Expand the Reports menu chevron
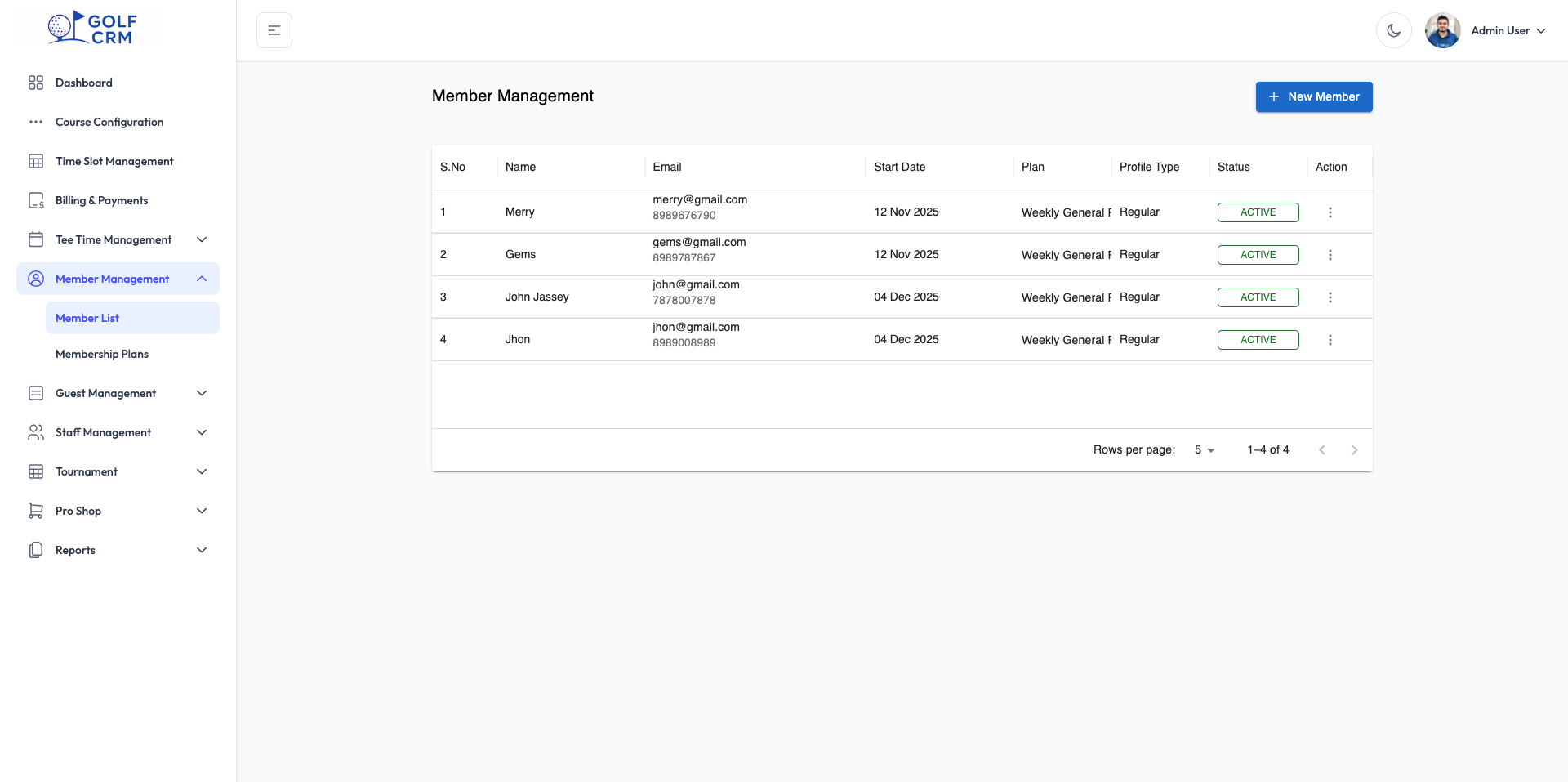This screenshot has width=1568, height=782. pos(202,550)
